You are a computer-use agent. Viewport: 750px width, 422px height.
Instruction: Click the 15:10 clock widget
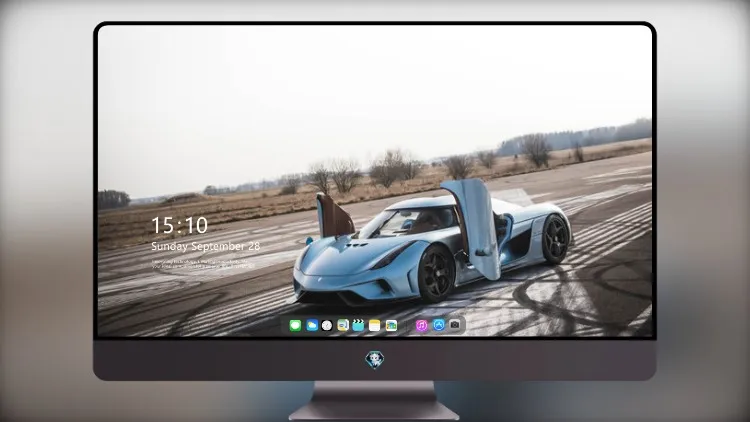click(x=179, y=225)
